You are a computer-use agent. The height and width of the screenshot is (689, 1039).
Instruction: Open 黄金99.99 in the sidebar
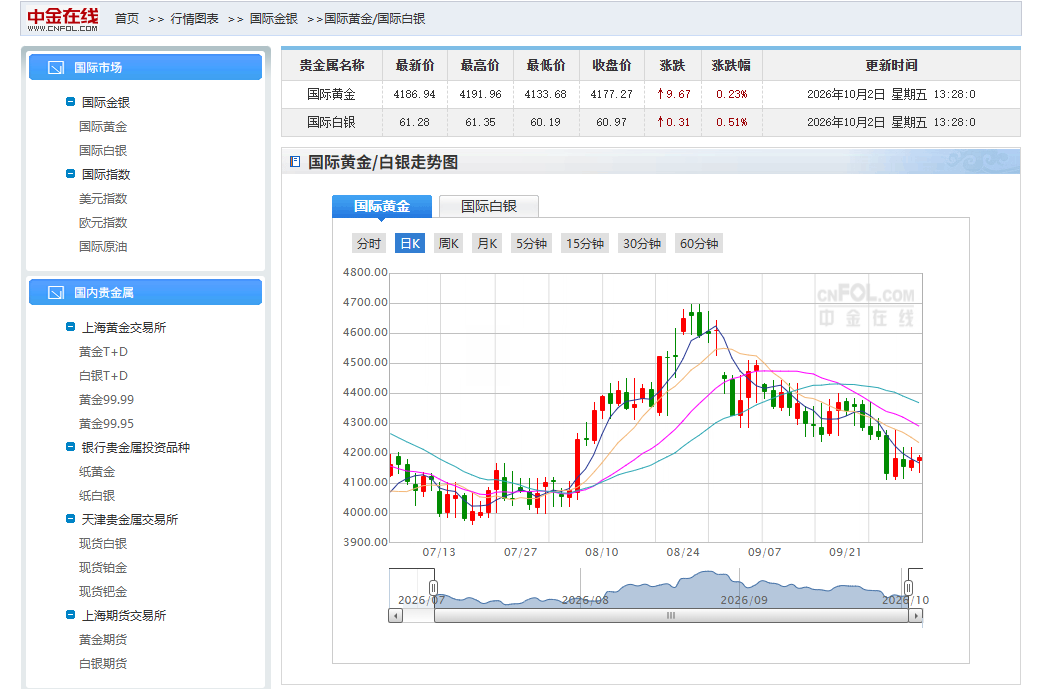point(106,399)
